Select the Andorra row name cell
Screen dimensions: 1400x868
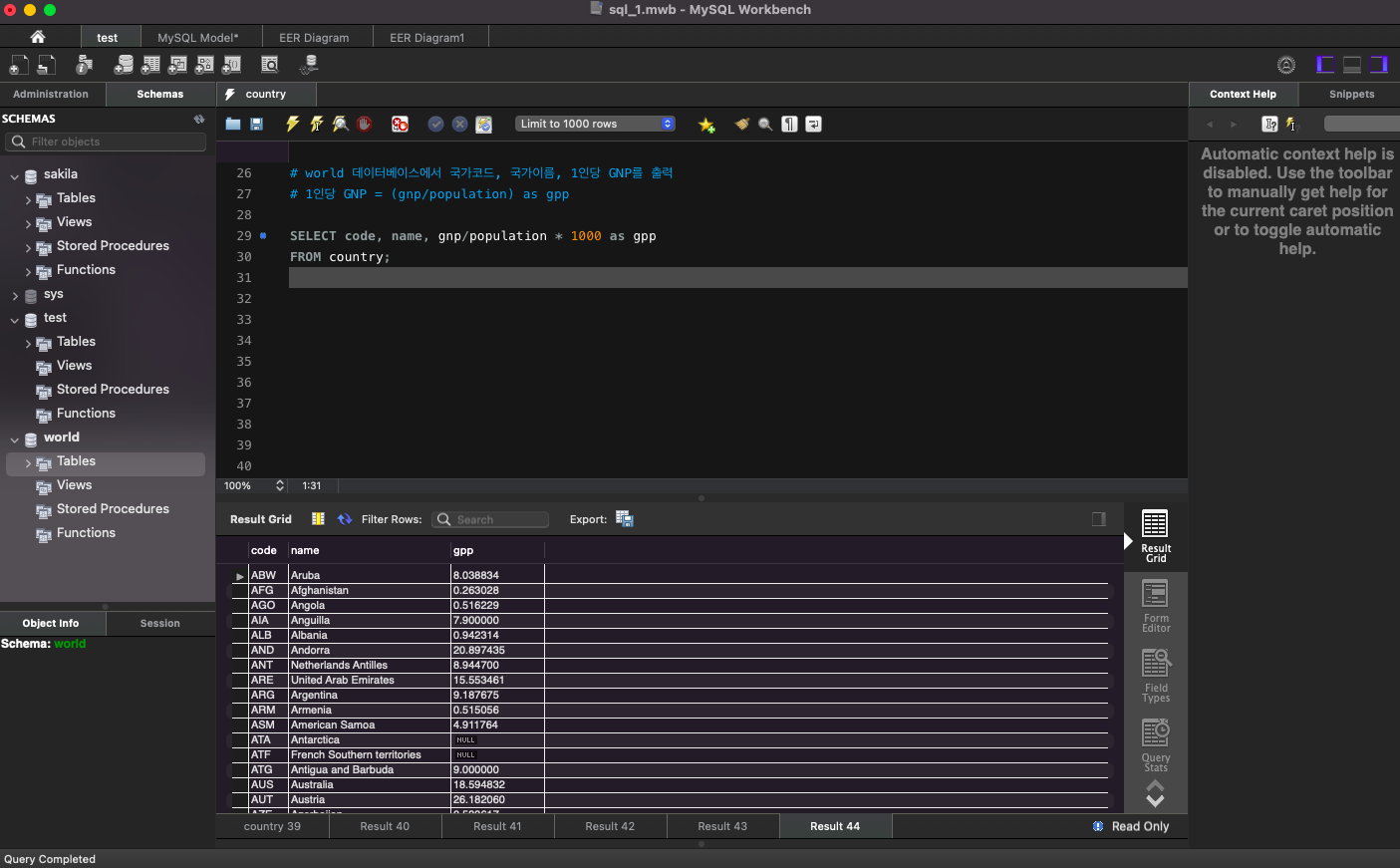click(x=370, y=650)
